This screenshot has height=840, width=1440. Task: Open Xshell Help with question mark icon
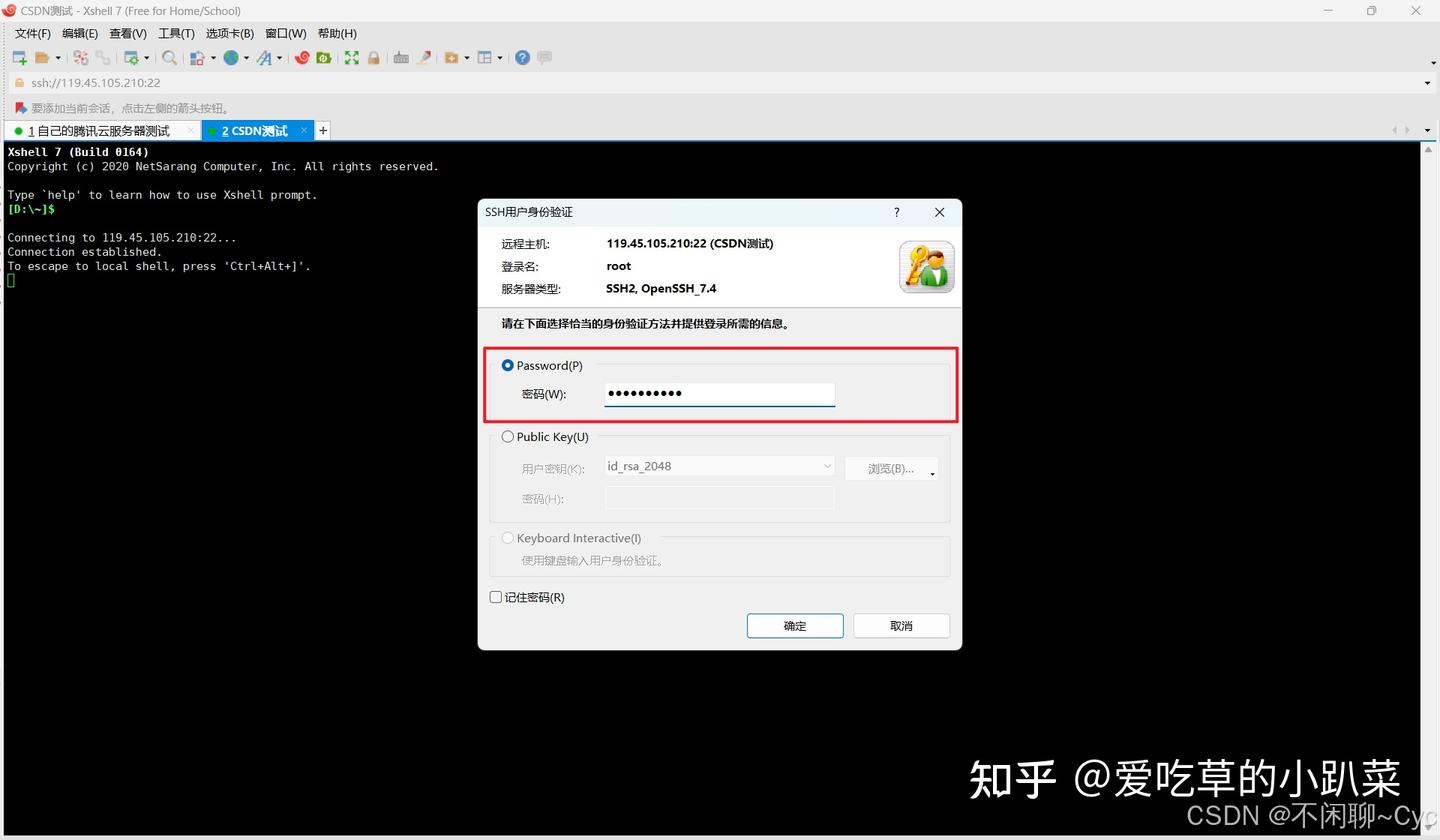pyautogui.click(x=521, y=57)
